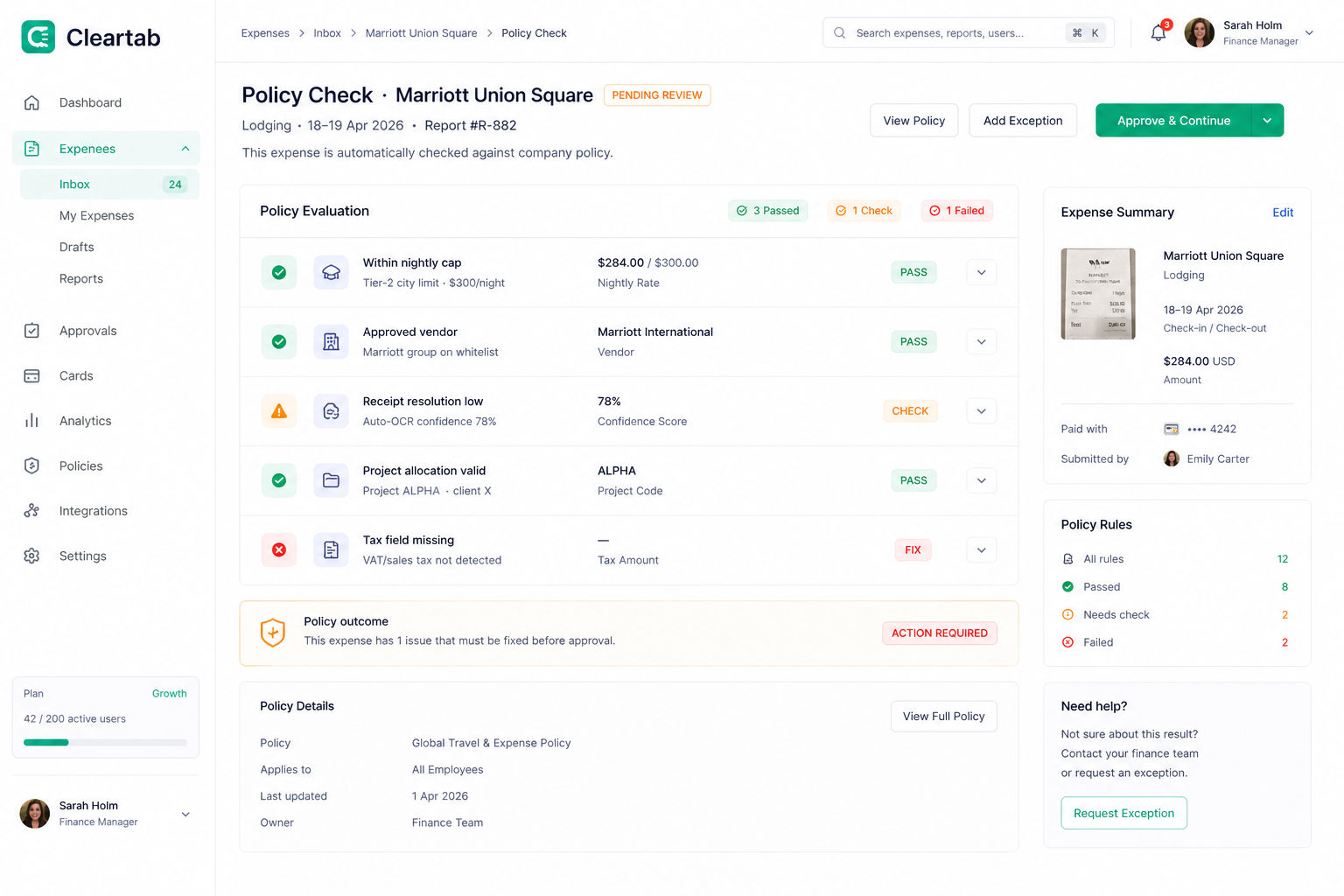Image resolution: width=1344 pixels, height=896 pixels.
Task: Click the green check on Within nightly cap
Action: click(x=279, y=272)
